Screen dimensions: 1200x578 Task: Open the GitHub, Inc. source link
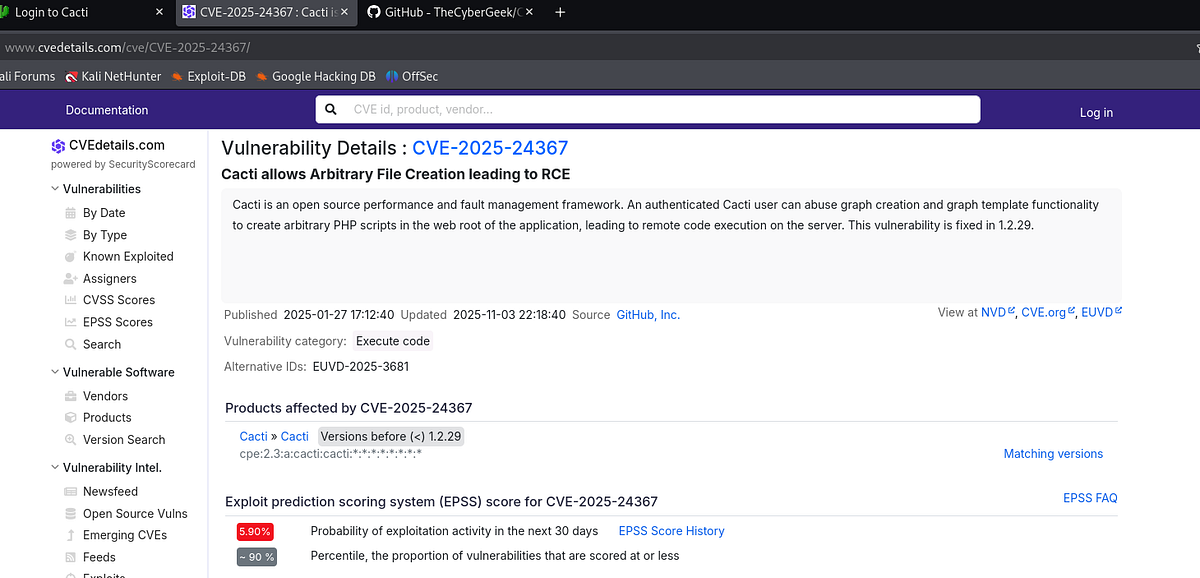tap(648, 314)
